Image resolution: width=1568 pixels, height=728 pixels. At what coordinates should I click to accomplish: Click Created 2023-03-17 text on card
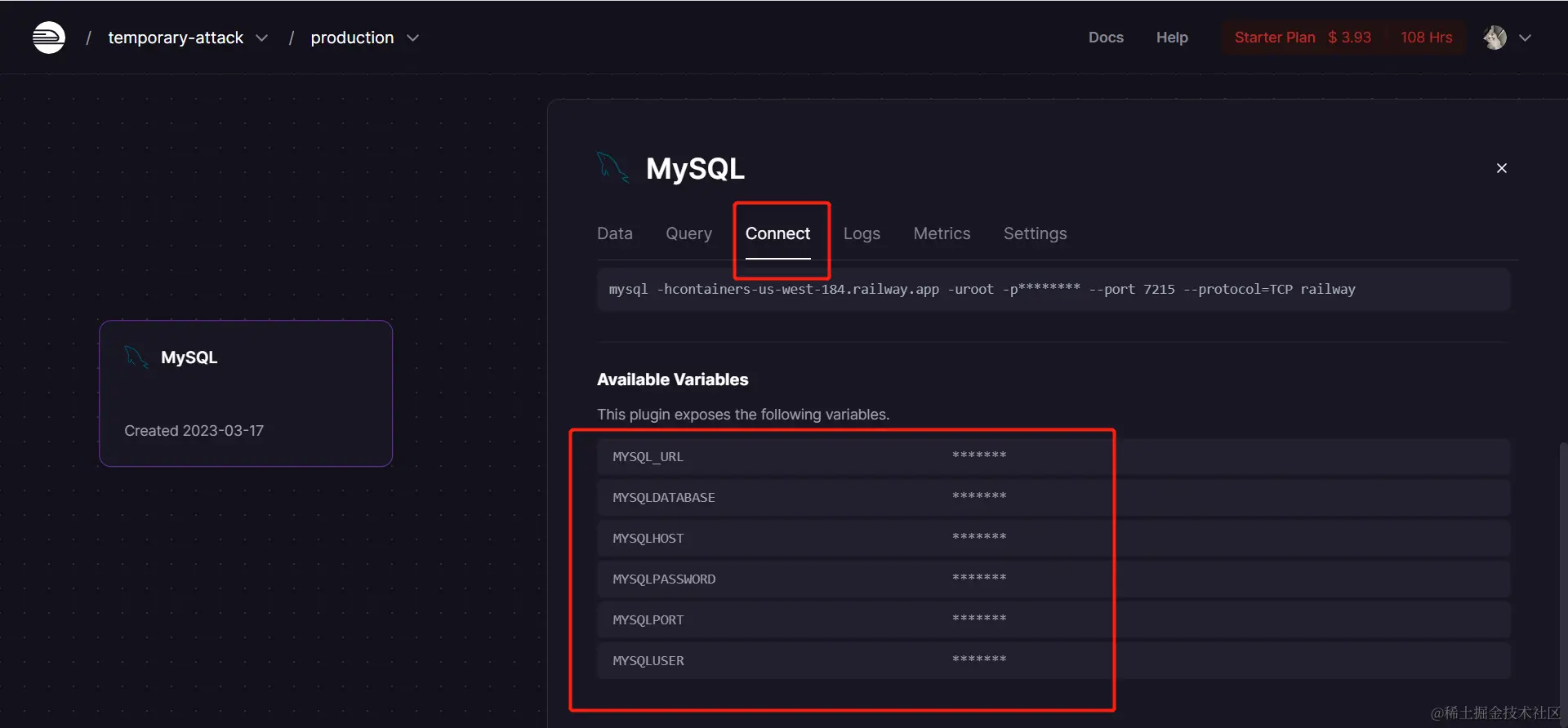tap(194, 431)
